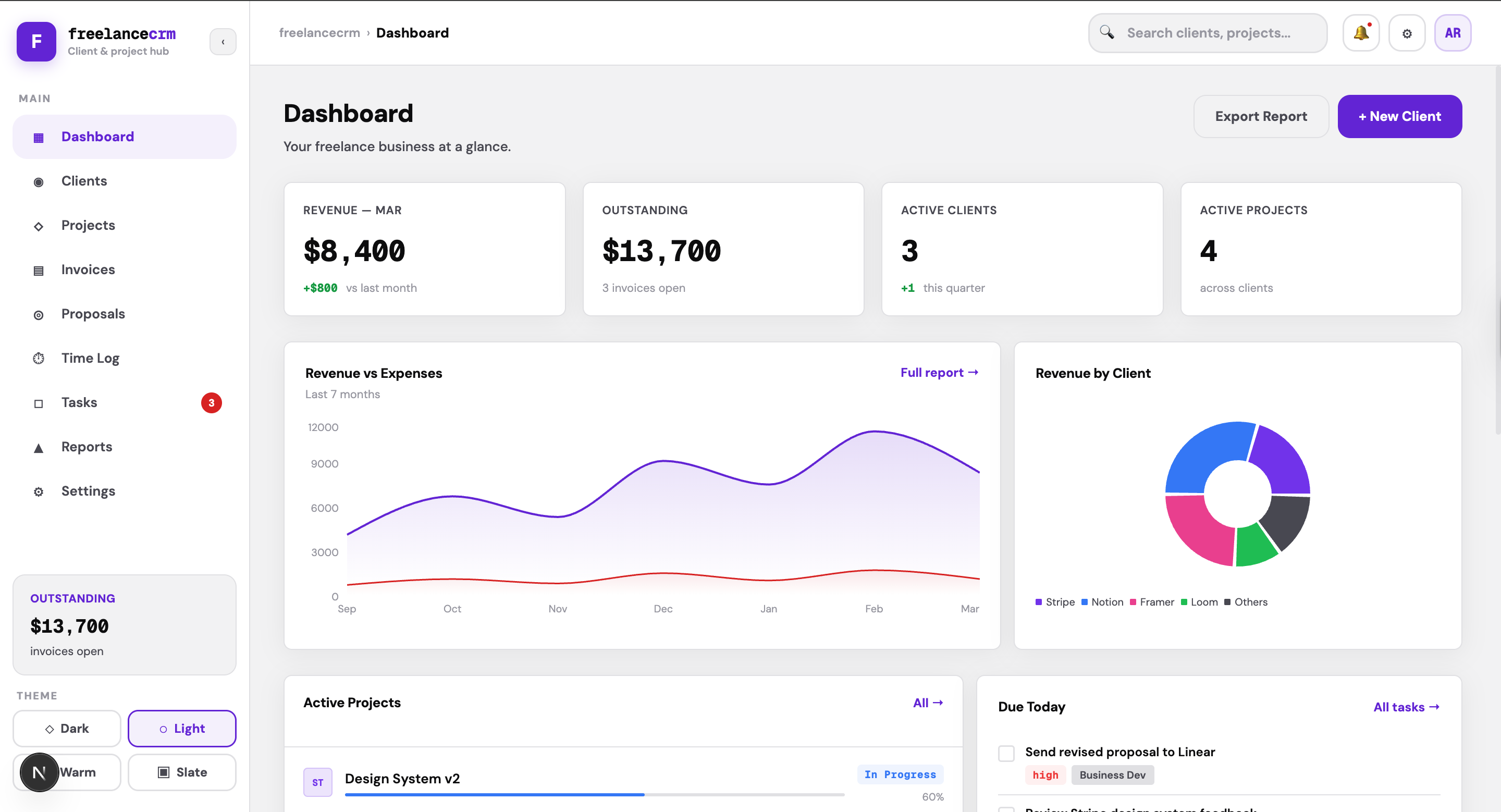Open the 'Full report' link
Screen dimensions: 1501x812
pos(938,372)
